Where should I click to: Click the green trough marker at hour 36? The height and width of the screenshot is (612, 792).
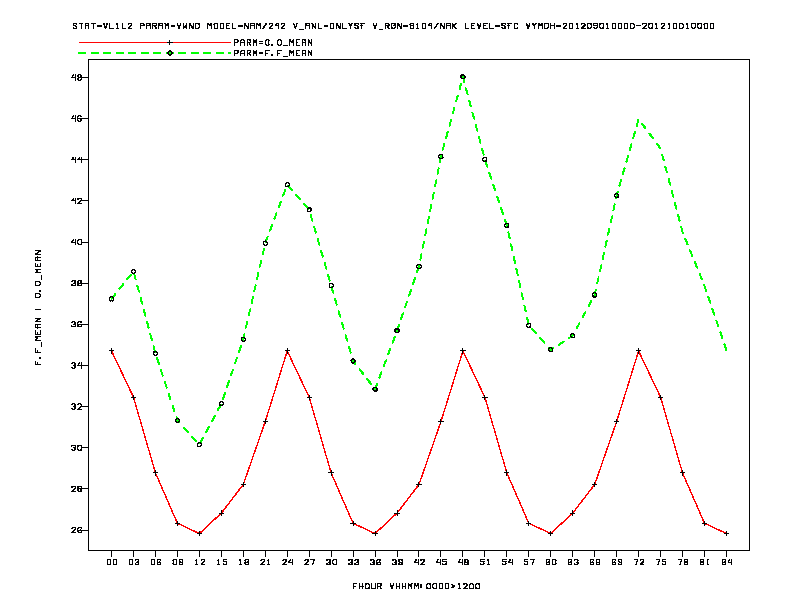(x=375, y=389)
